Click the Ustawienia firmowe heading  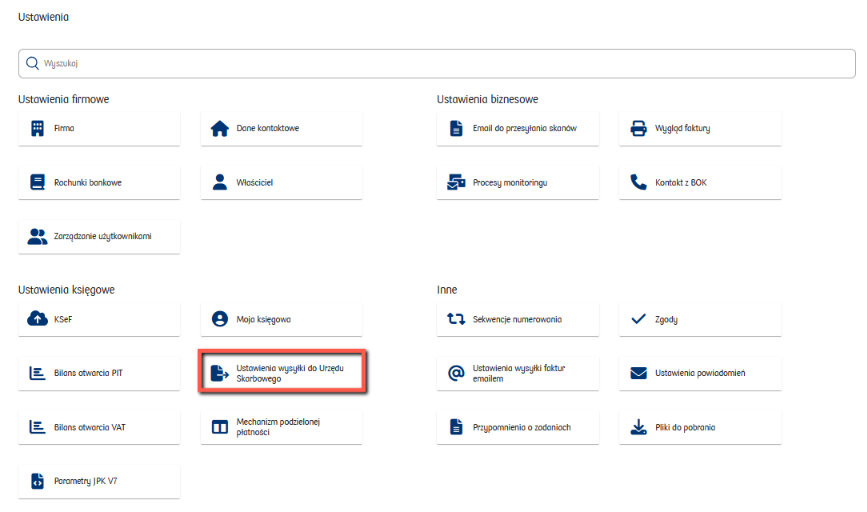click(64, 100)
